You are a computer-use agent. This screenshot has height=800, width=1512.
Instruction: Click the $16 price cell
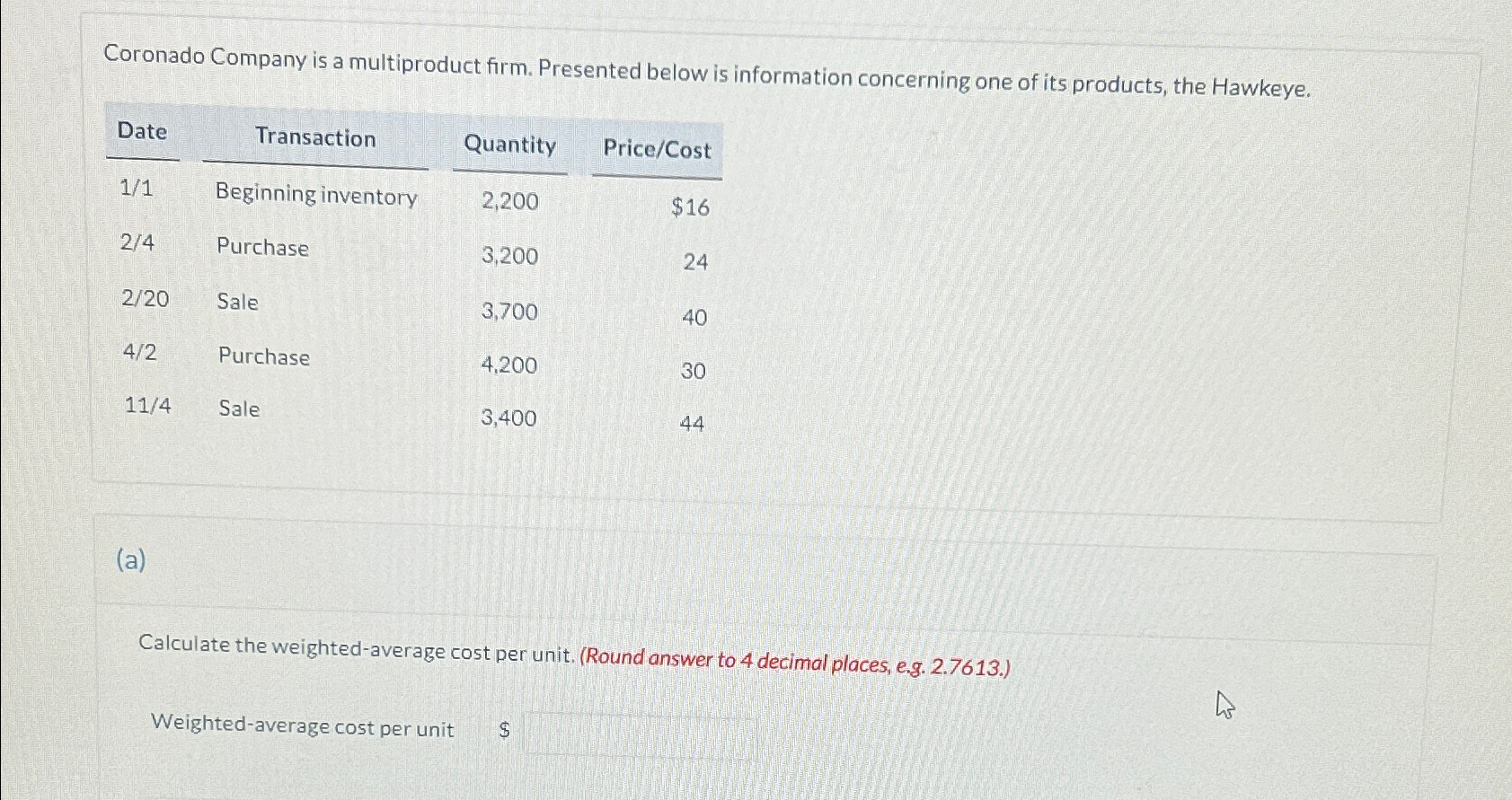click(x=690, y=207)
